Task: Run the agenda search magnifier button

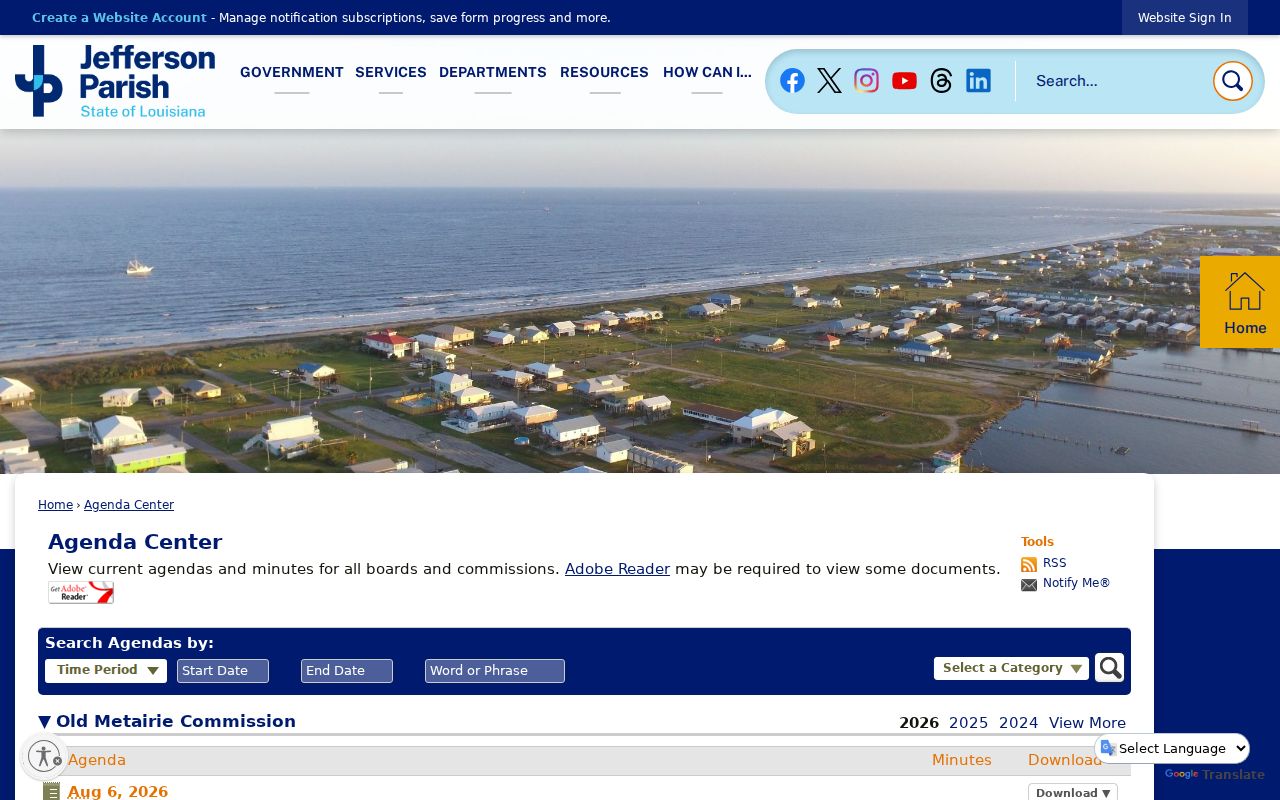Action: (x=1109, y=668)
